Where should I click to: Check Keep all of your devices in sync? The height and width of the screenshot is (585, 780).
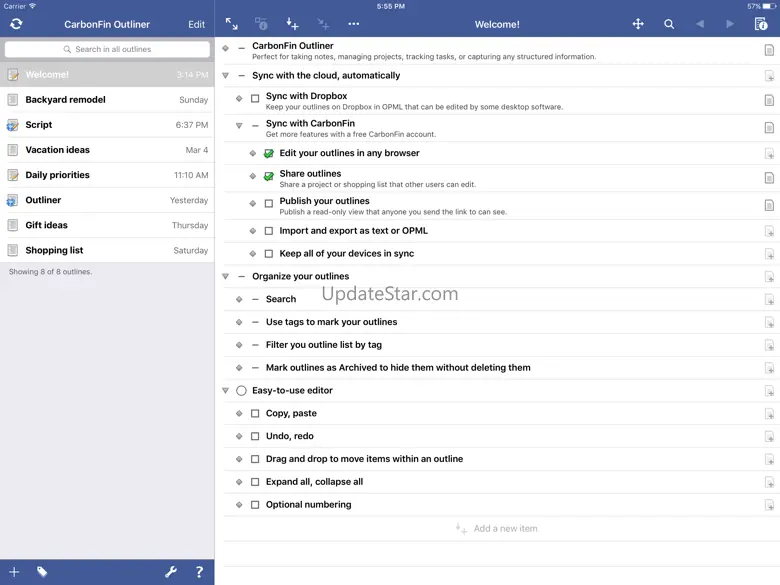coord(269,254)
